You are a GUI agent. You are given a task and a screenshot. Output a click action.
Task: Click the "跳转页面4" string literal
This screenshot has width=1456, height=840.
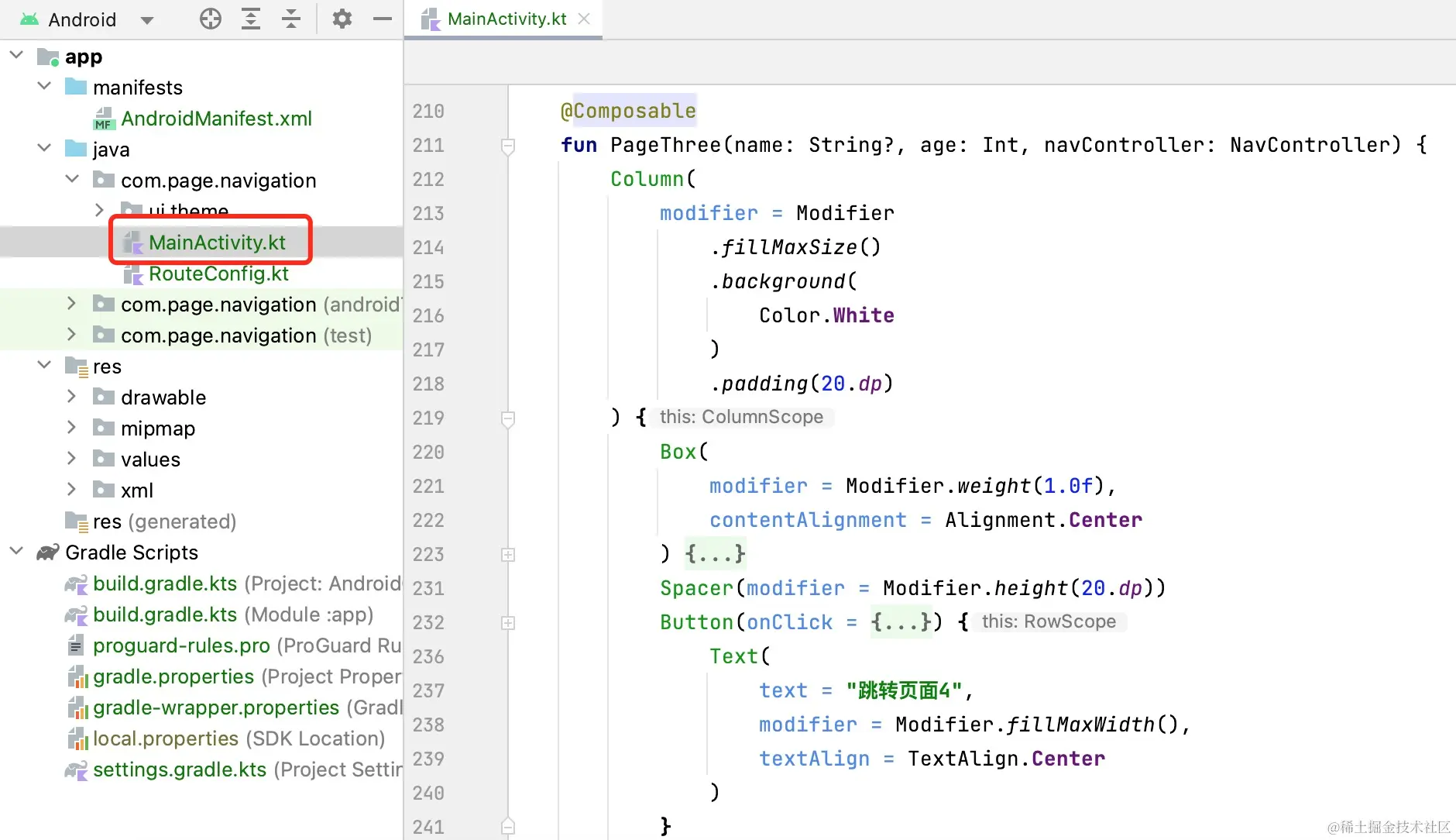[904, 690]
